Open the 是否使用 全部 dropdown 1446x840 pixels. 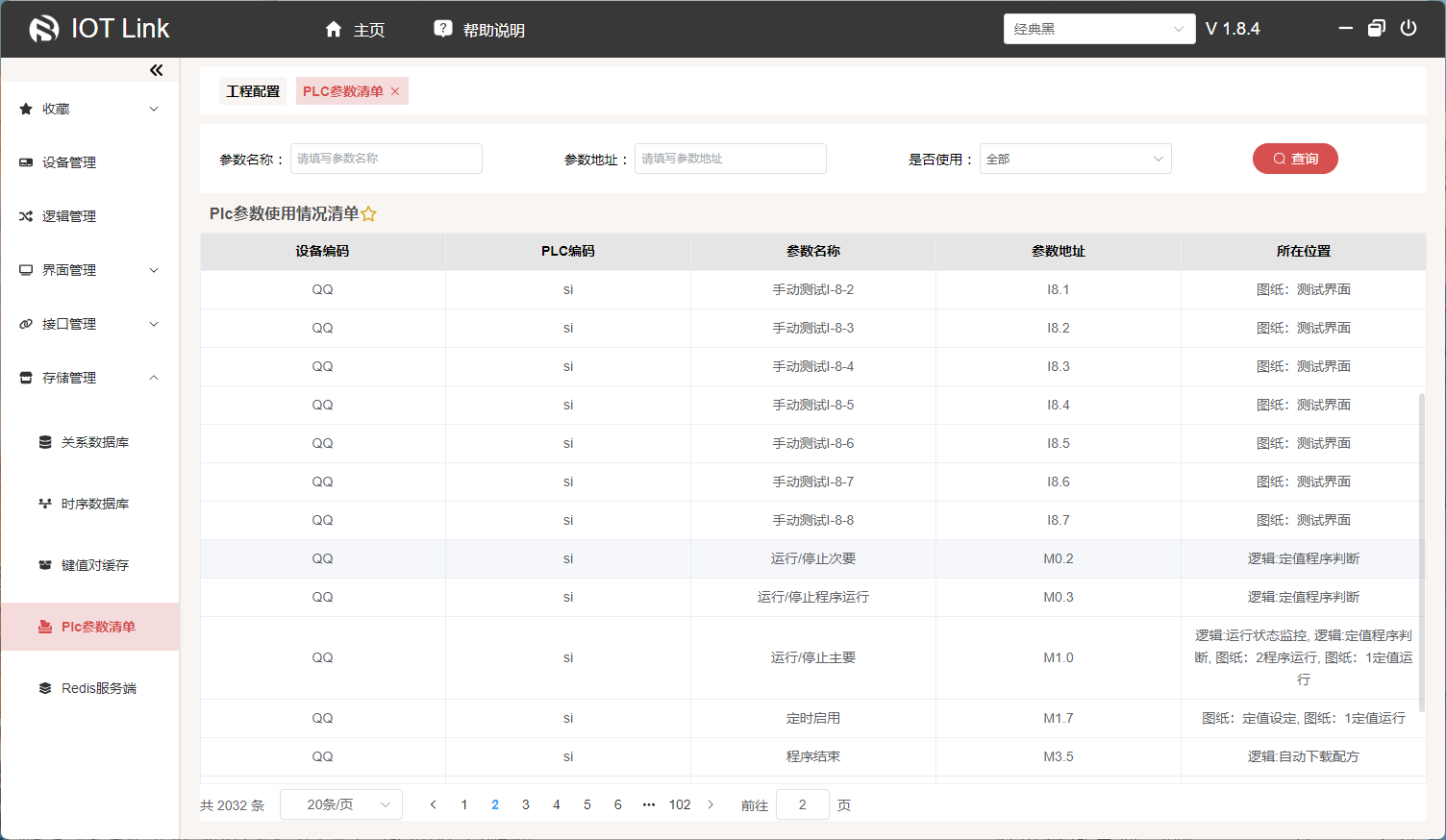coord(1076,159)
